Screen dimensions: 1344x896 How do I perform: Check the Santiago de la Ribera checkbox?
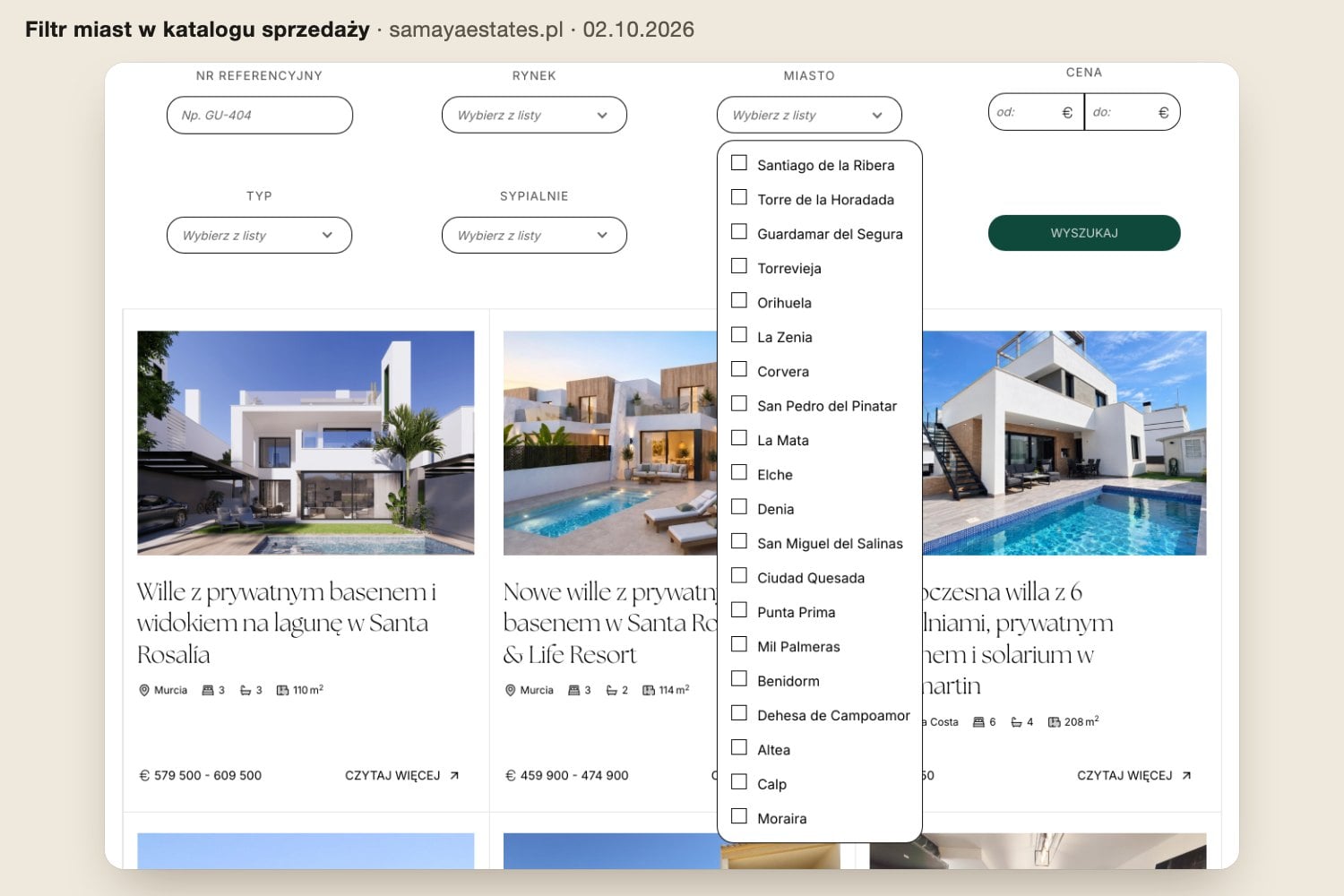click(x=739, y=163)
